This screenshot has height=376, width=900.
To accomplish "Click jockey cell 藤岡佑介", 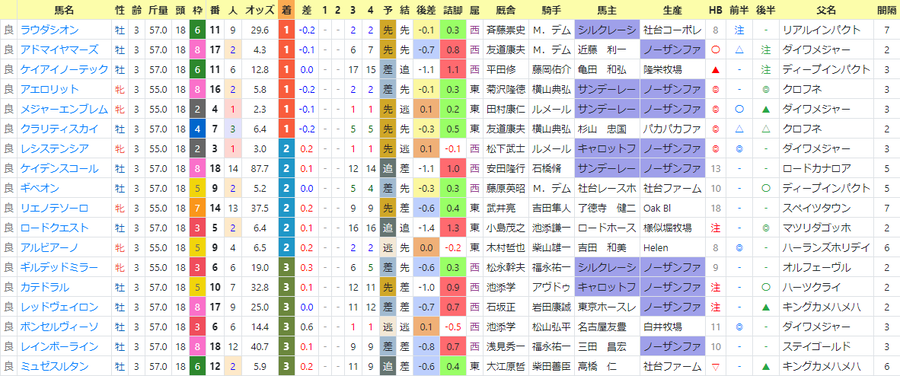I will (552, 69).
